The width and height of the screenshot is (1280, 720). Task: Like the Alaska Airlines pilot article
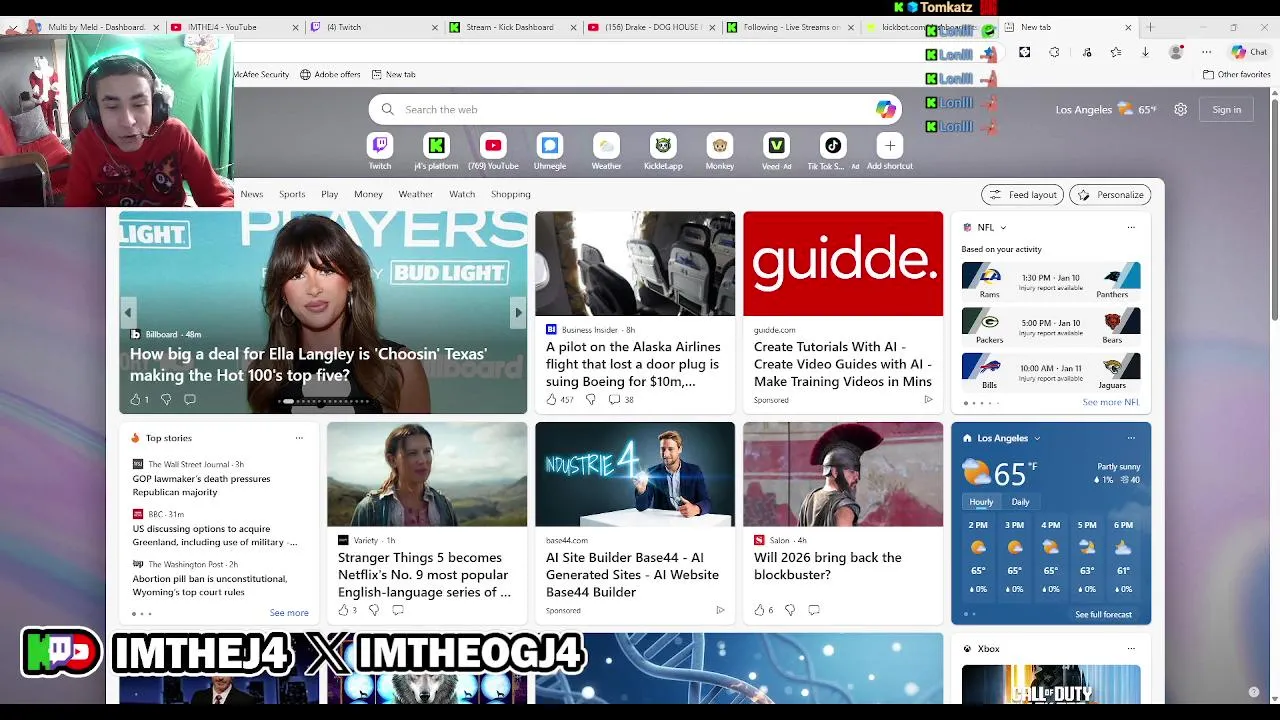pos(551,400)
